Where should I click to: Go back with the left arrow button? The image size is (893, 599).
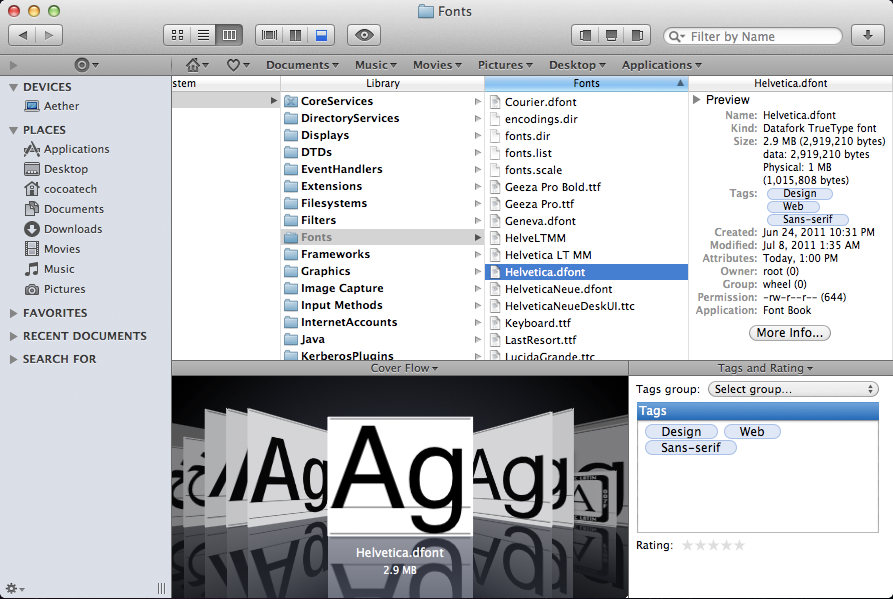(23, 35)
